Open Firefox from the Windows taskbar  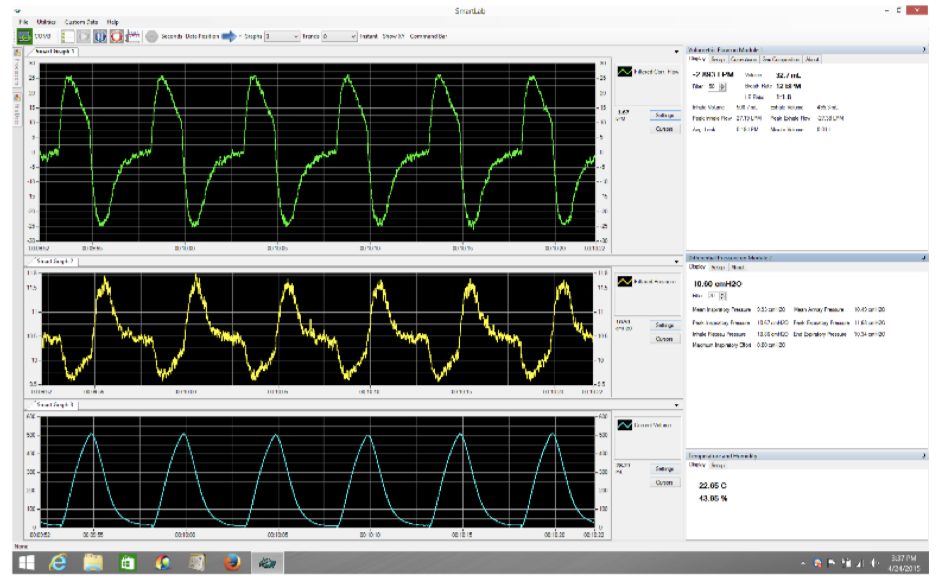click(x=233, y=563)
